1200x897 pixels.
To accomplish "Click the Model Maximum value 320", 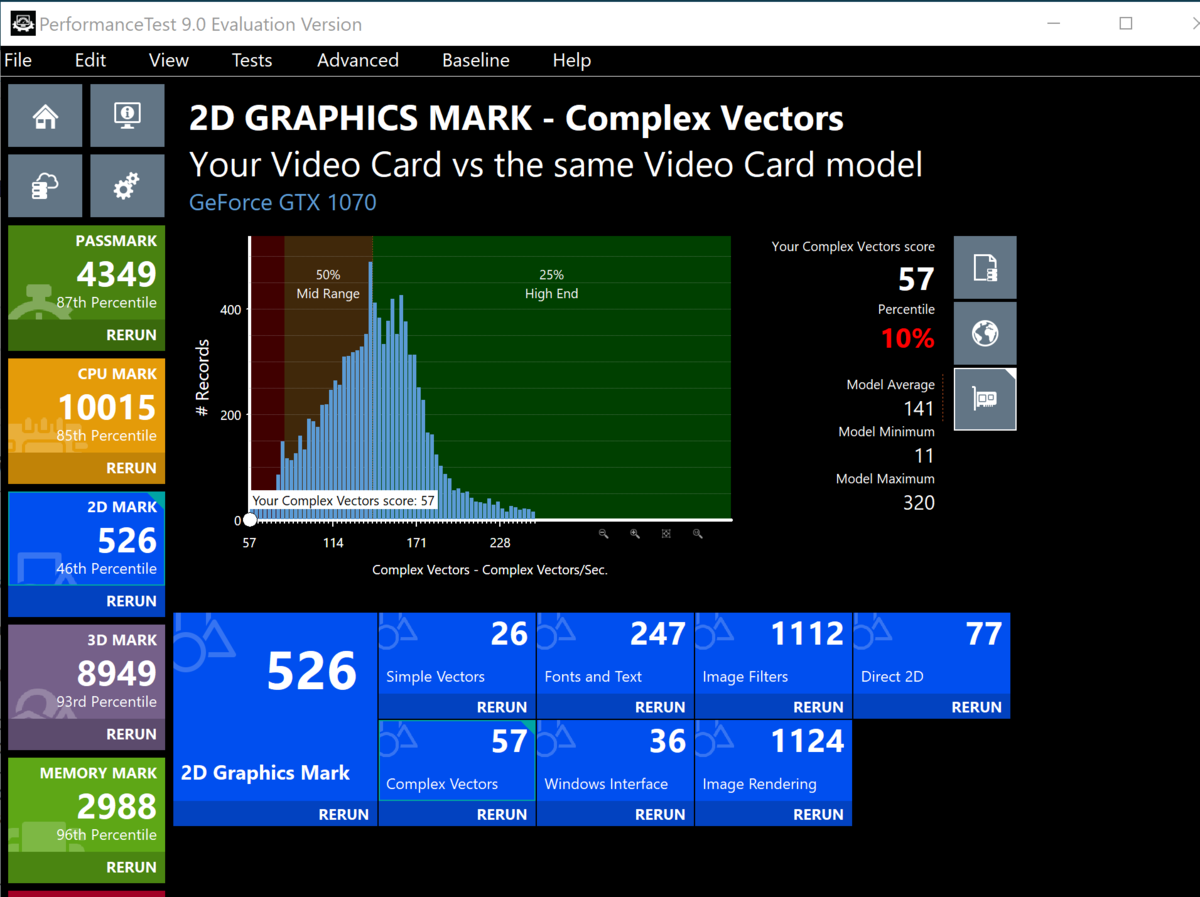I will click(918, 503).
